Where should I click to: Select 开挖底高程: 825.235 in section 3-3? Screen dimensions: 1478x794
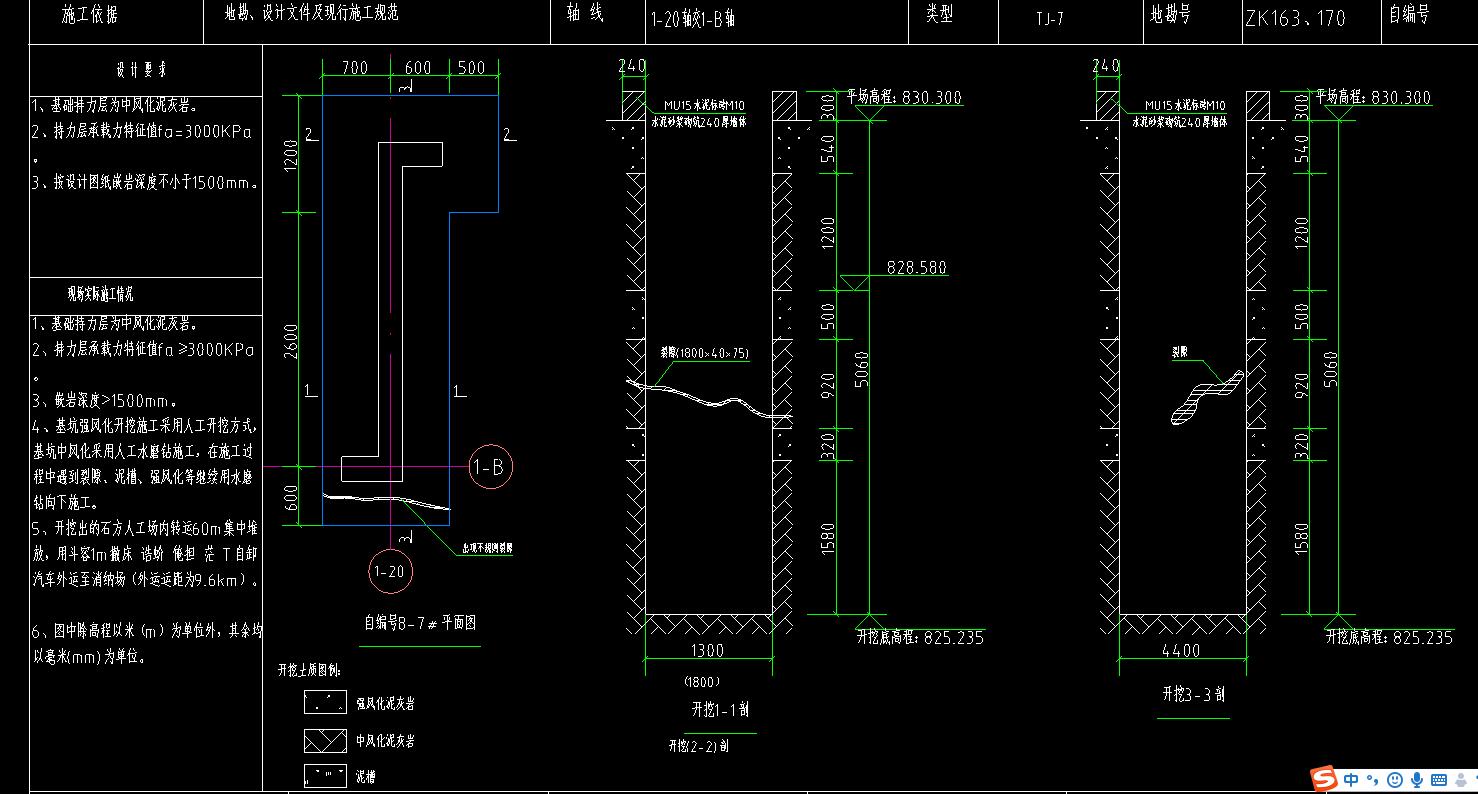[x=1389, y=637]
